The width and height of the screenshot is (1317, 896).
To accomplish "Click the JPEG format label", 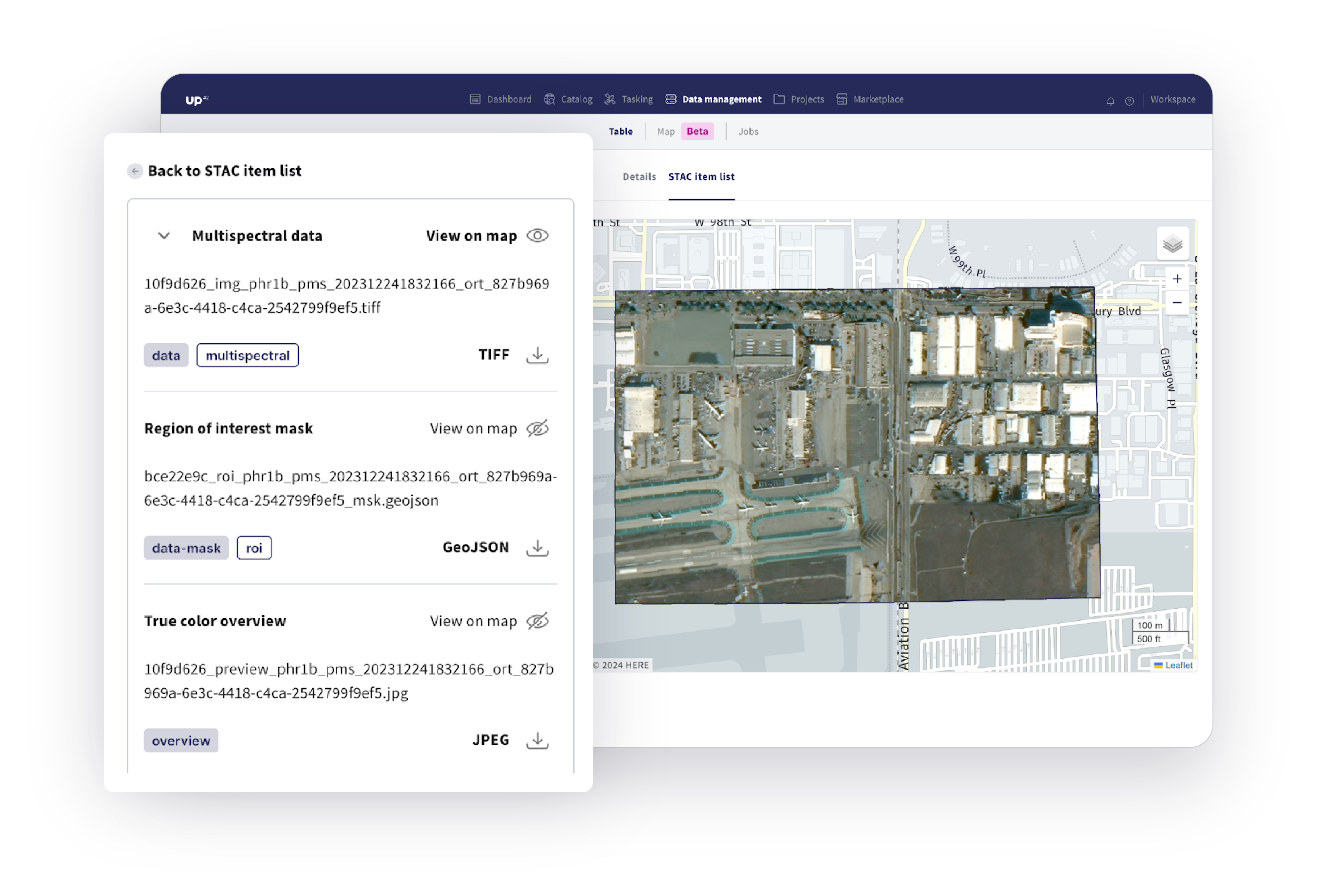I will click(x=491, y=740).
